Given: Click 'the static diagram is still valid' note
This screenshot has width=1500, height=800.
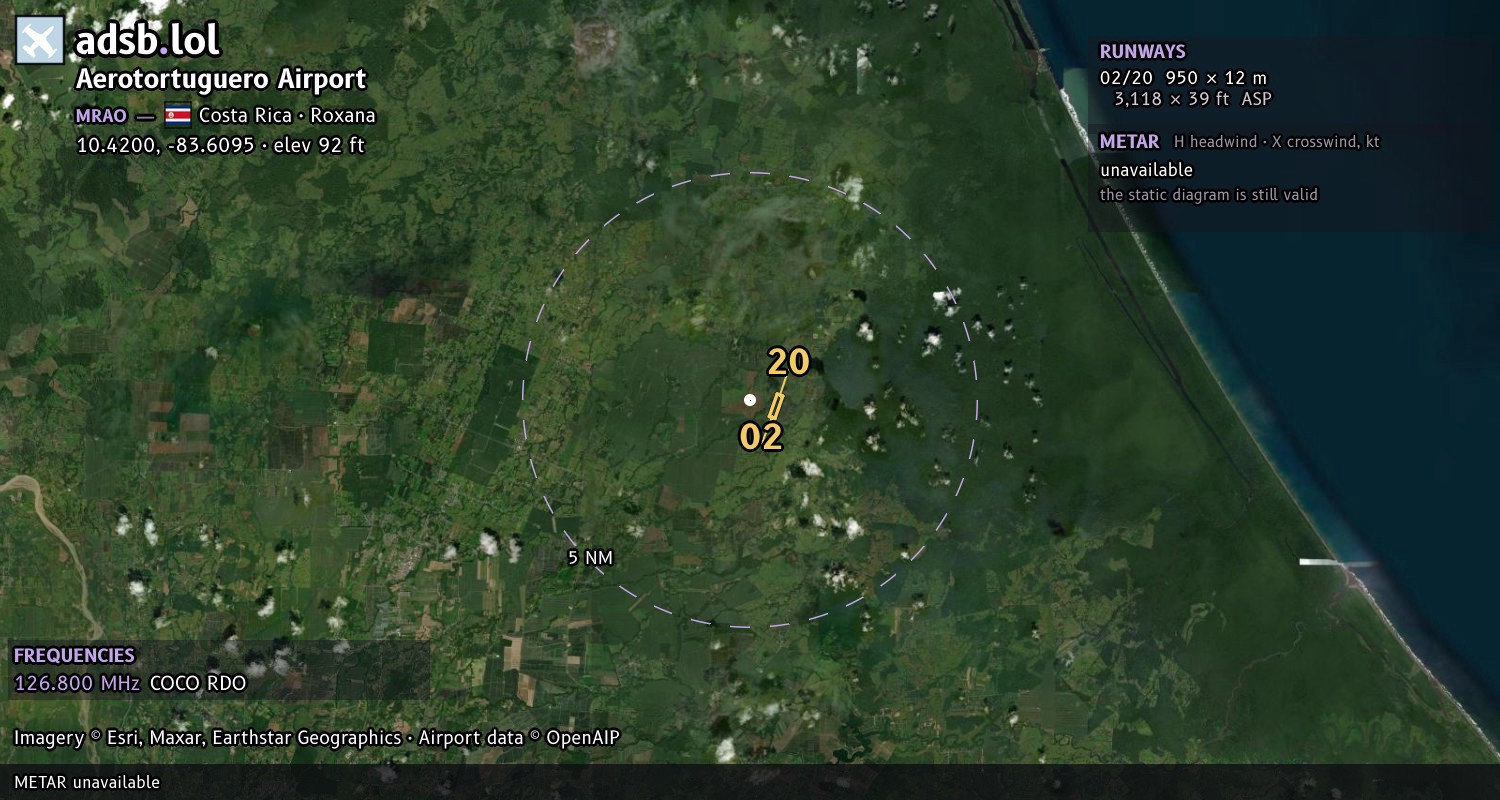Looking at the screenshot, I should pos(1209,195).
